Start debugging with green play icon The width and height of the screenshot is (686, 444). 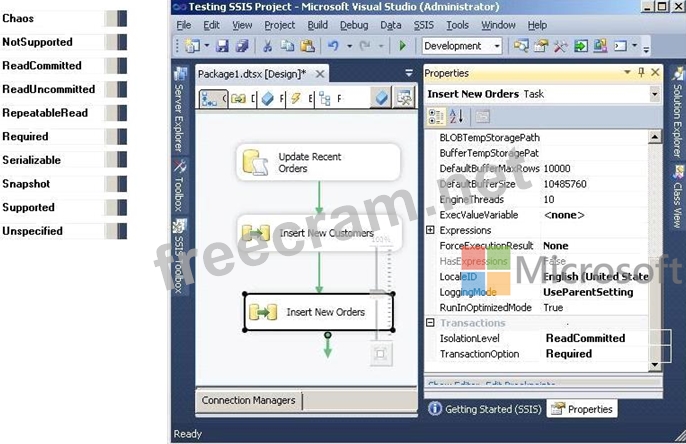(x=402, y=46)
